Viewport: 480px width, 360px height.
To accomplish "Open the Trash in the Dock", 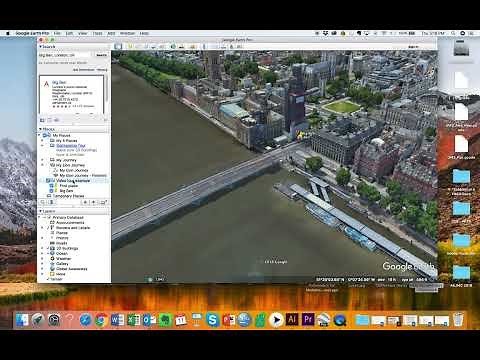I will [x=459, y=320].
